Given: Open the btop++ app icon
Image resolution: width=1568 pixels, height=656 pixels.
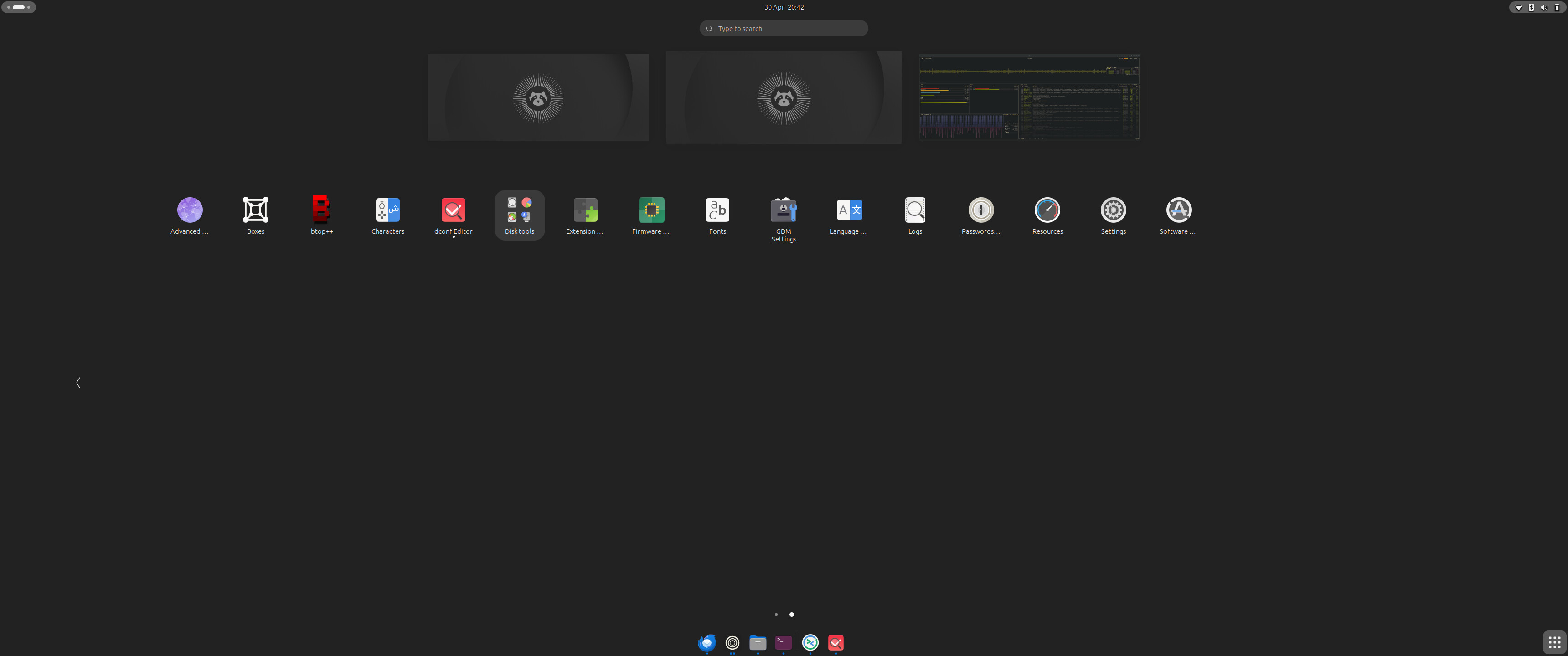Looking at the screenshot, I should pyautogui.click(x=321, y=215).
